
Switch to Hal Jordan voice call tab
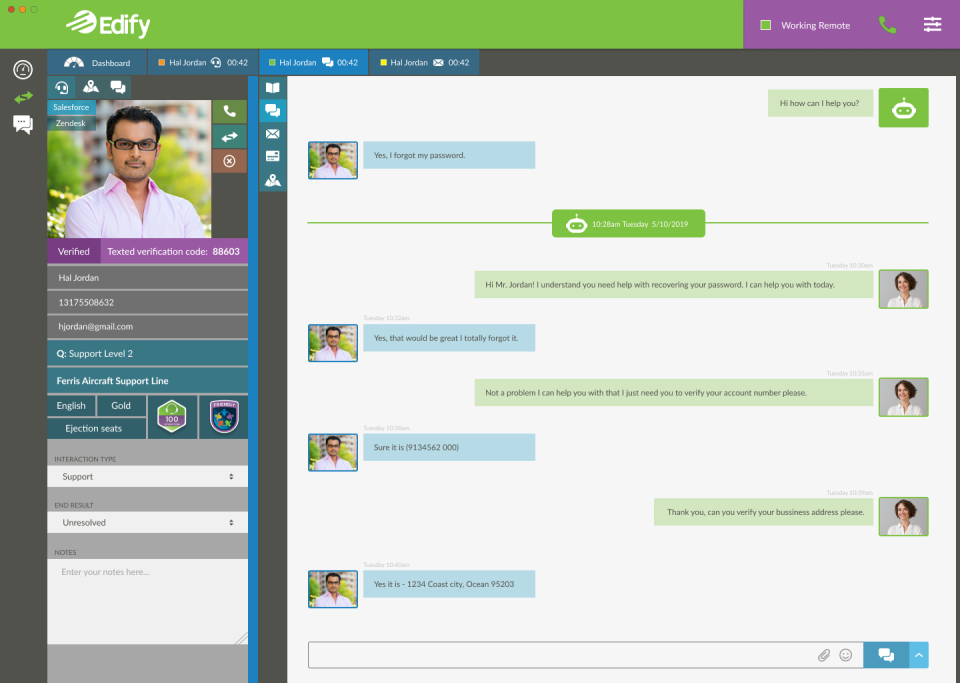pyautogui.click(x=203, y=62)
